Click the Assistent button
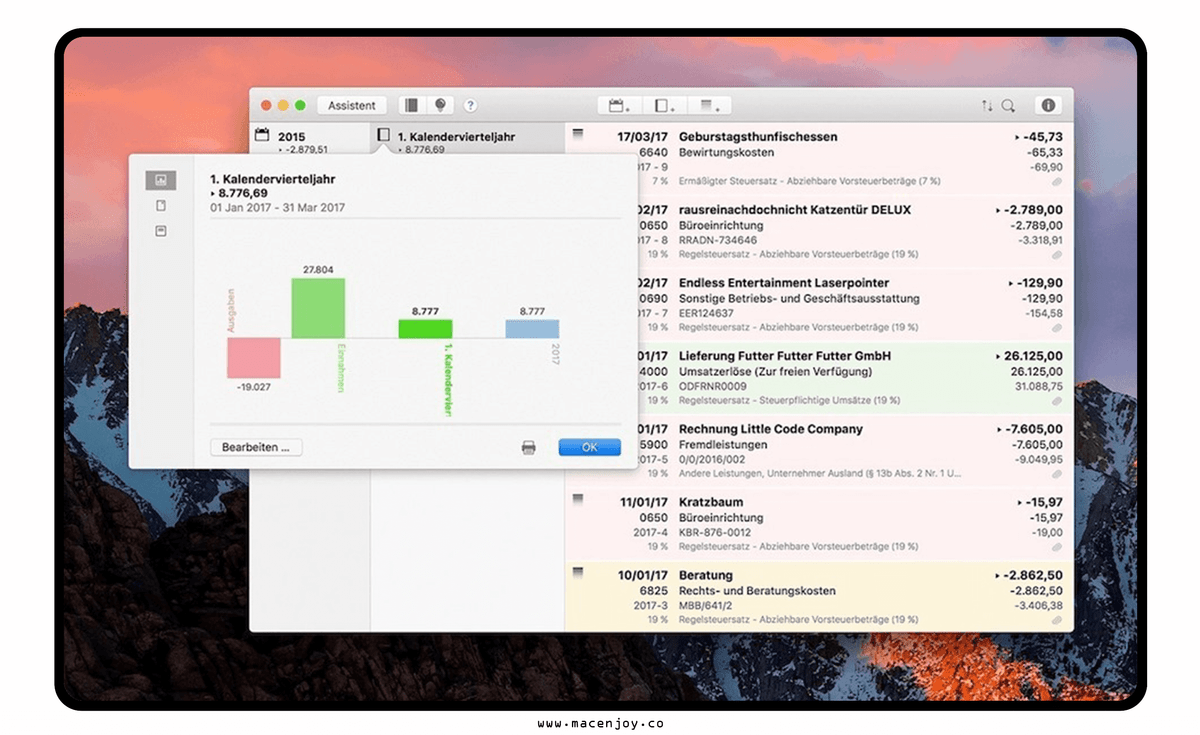Viewport: 1200px width, 735px height. coord(352,105)
